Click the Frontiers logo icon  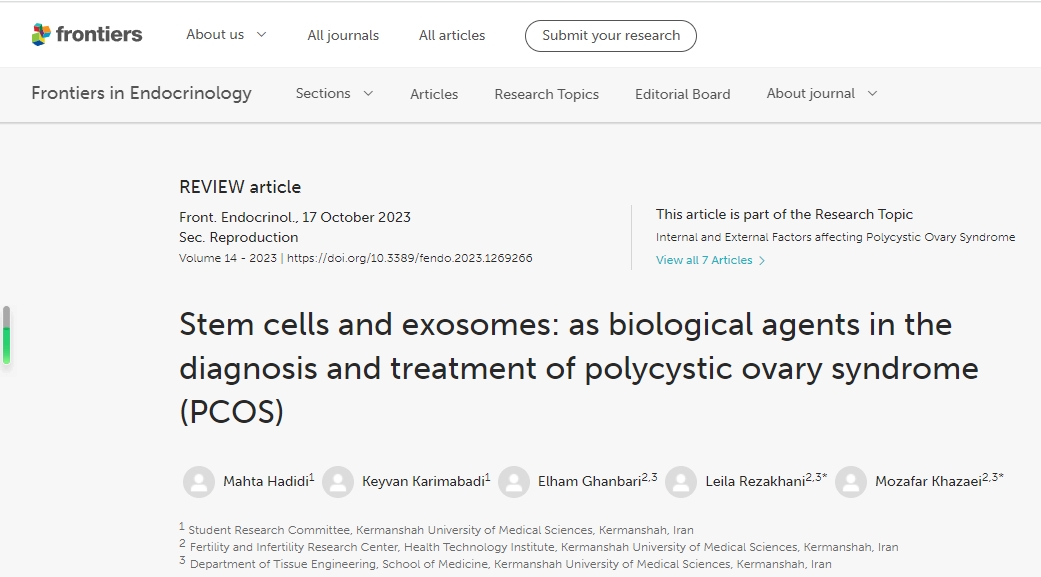pyautogui.click(x=41, y=35)
